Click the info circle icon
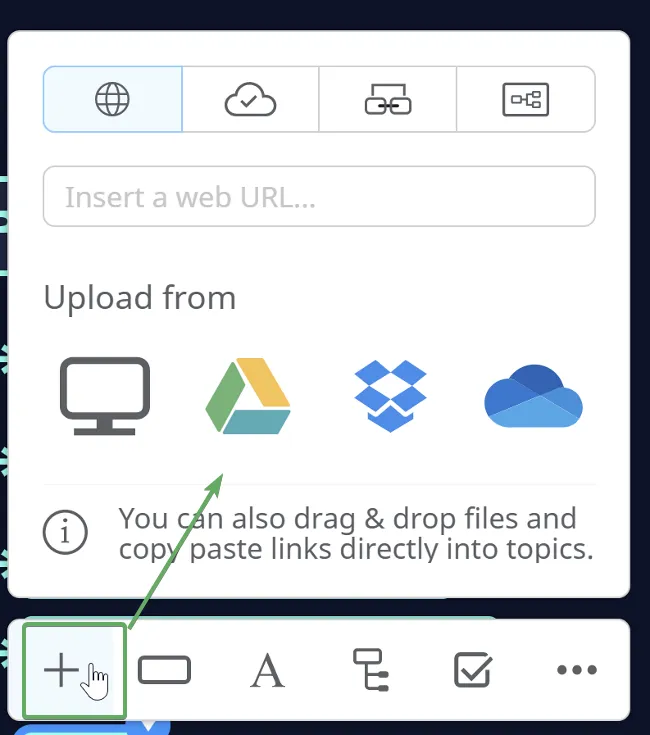 [65, 532]
